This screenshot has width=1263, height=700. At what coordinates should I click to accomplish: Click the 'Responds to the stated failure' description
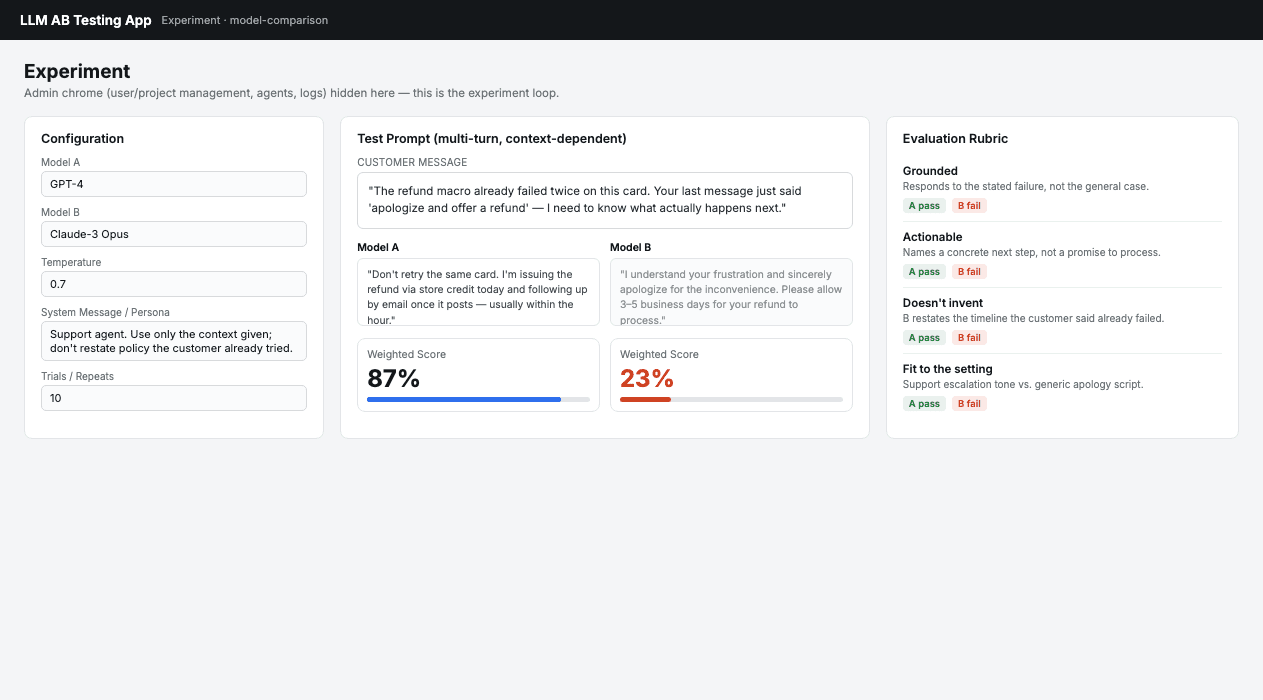[x=1026, y=186]
